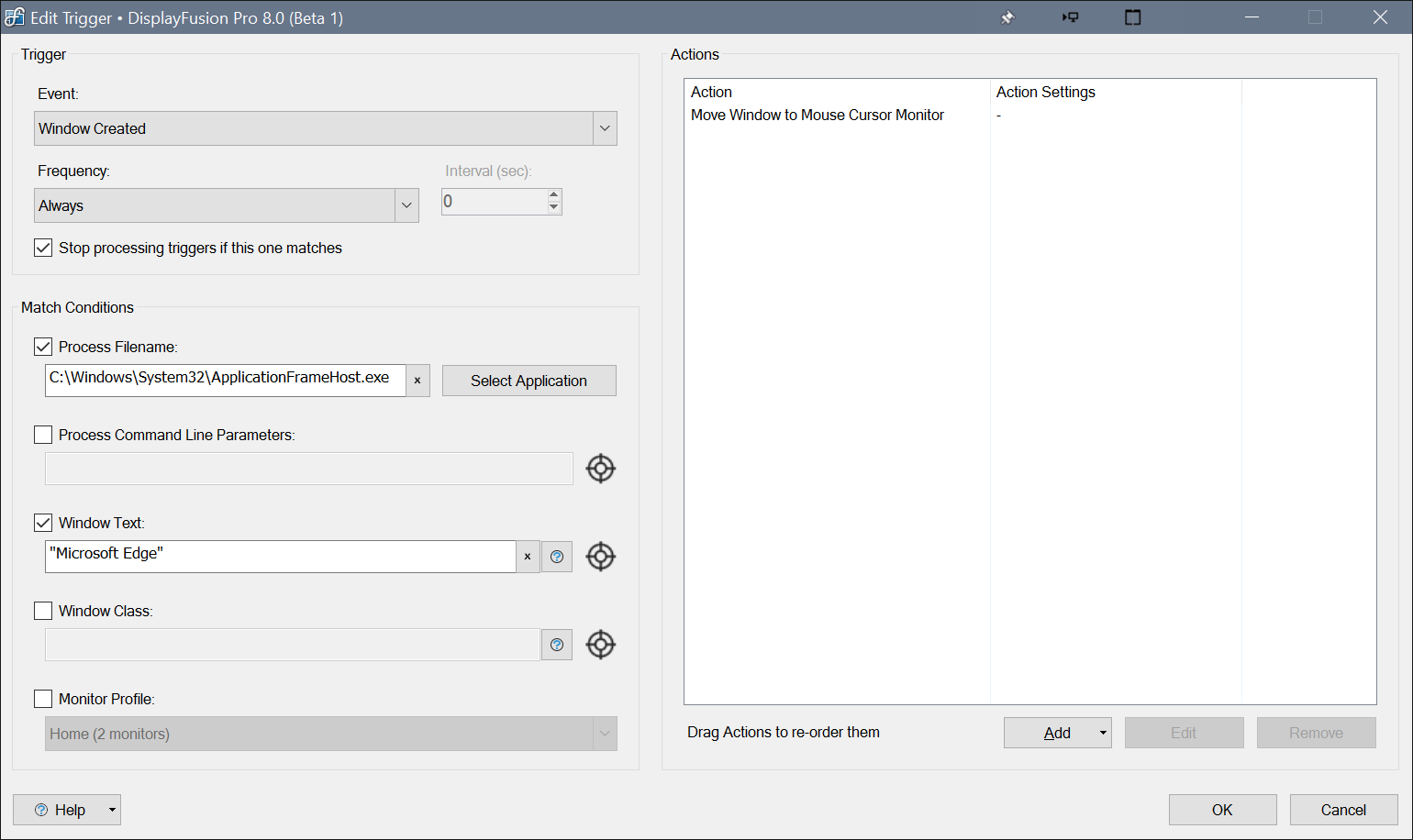Viewport: 1413px width, 840px height.
Task: Select the Move Window to Mouse Cursor Monitor action
Action: (817, 115)
